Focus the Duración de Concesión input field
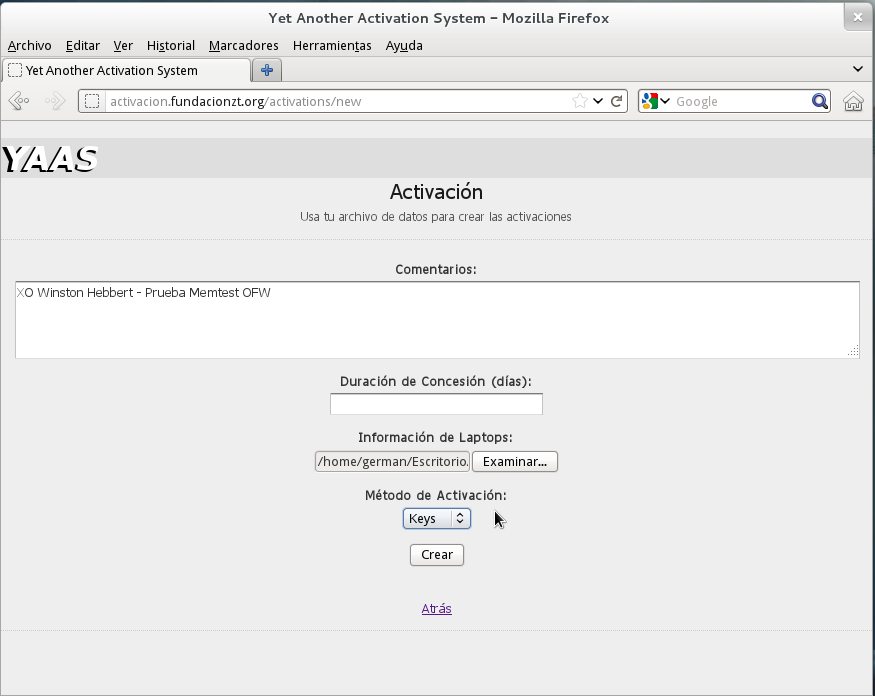875x696 pixels. coord(436,404)
